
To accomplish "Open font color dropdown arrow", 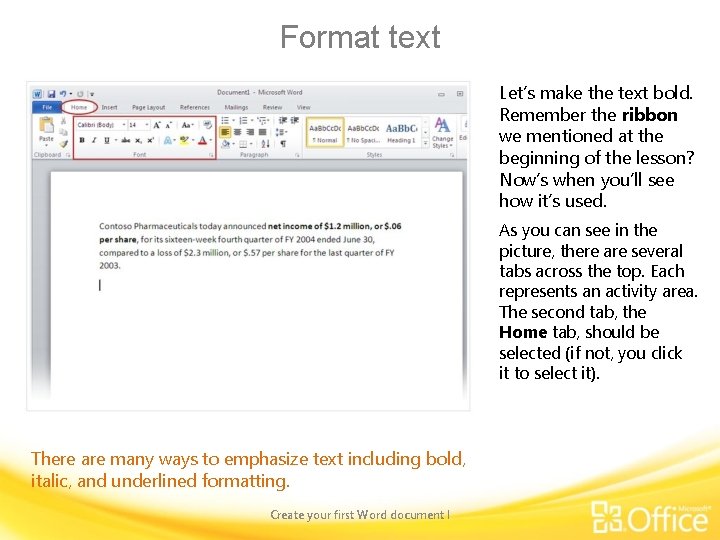I will click(211, 141).
